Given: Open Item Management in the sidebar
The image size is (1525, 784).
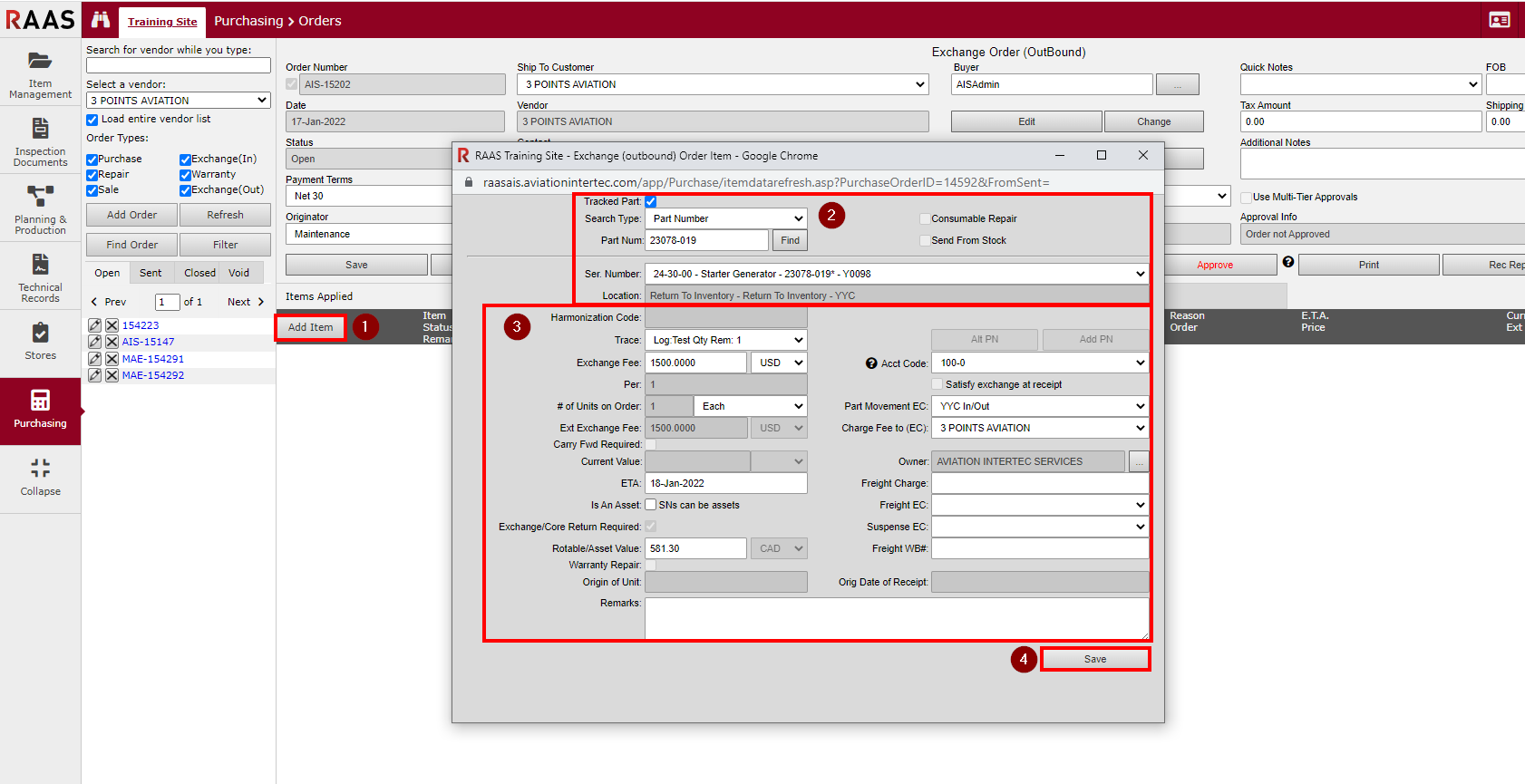Looking at the screenshot, I should (40, 73).
